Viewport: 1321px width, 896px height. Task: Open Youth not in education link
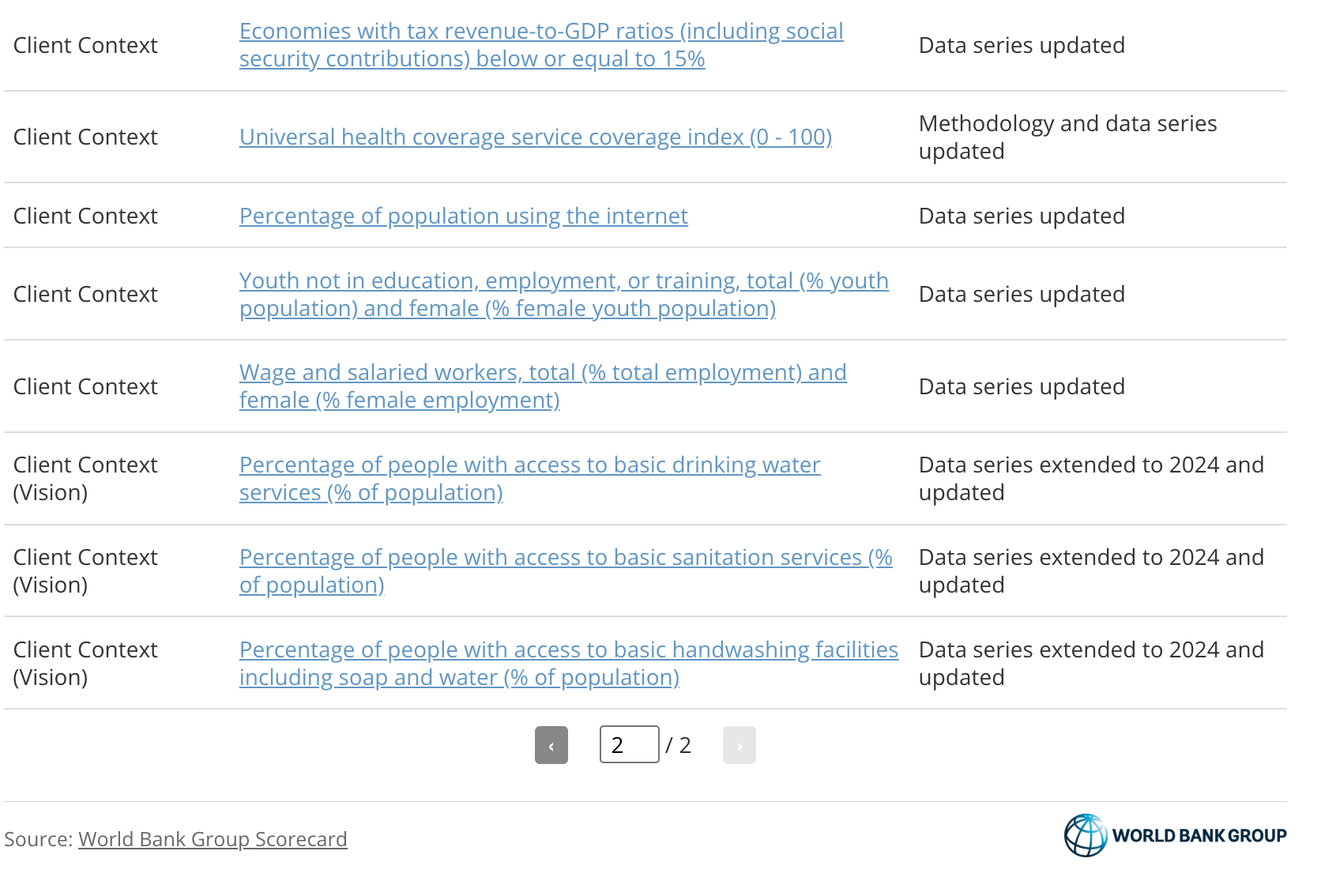563,295
